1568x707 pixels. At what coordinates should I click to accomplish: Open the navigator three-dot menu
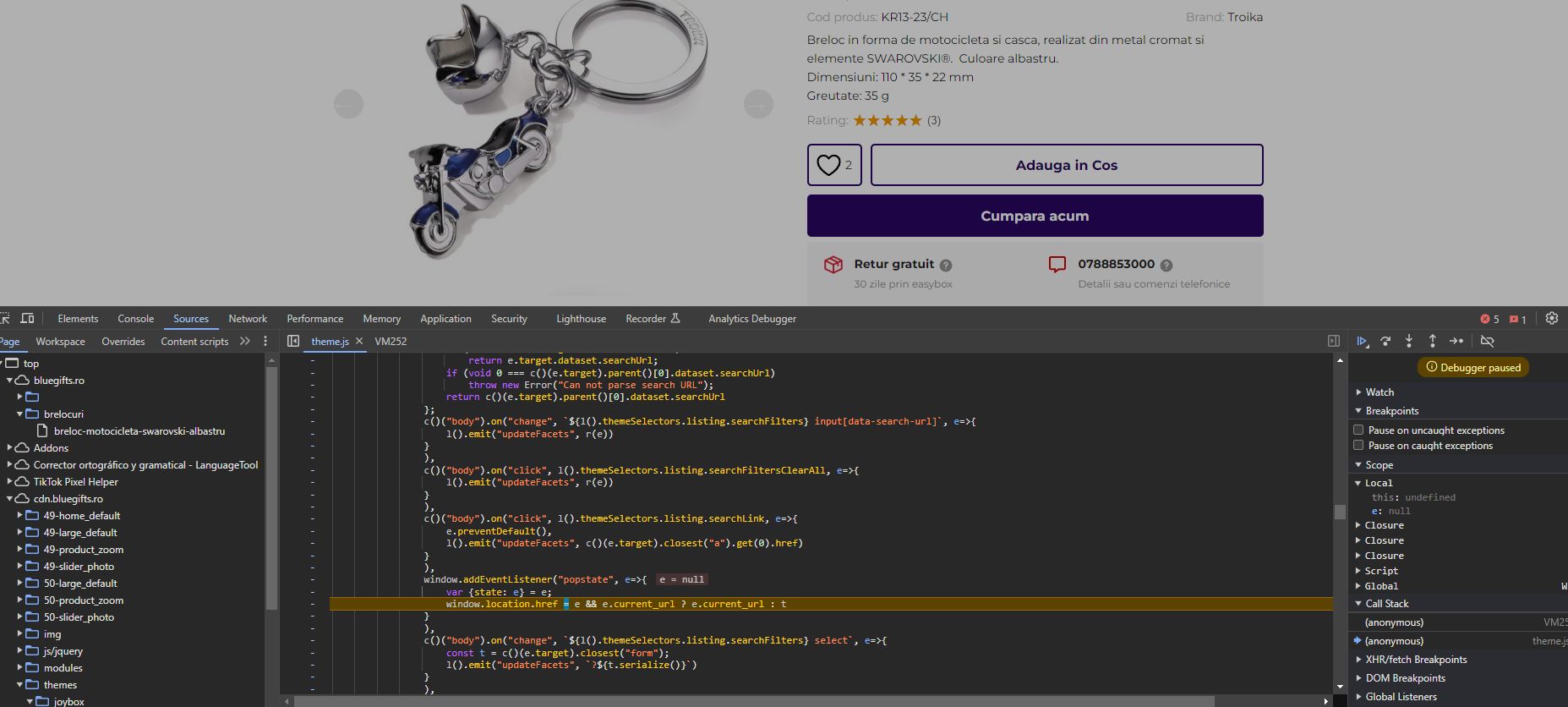tap(265, 341)
